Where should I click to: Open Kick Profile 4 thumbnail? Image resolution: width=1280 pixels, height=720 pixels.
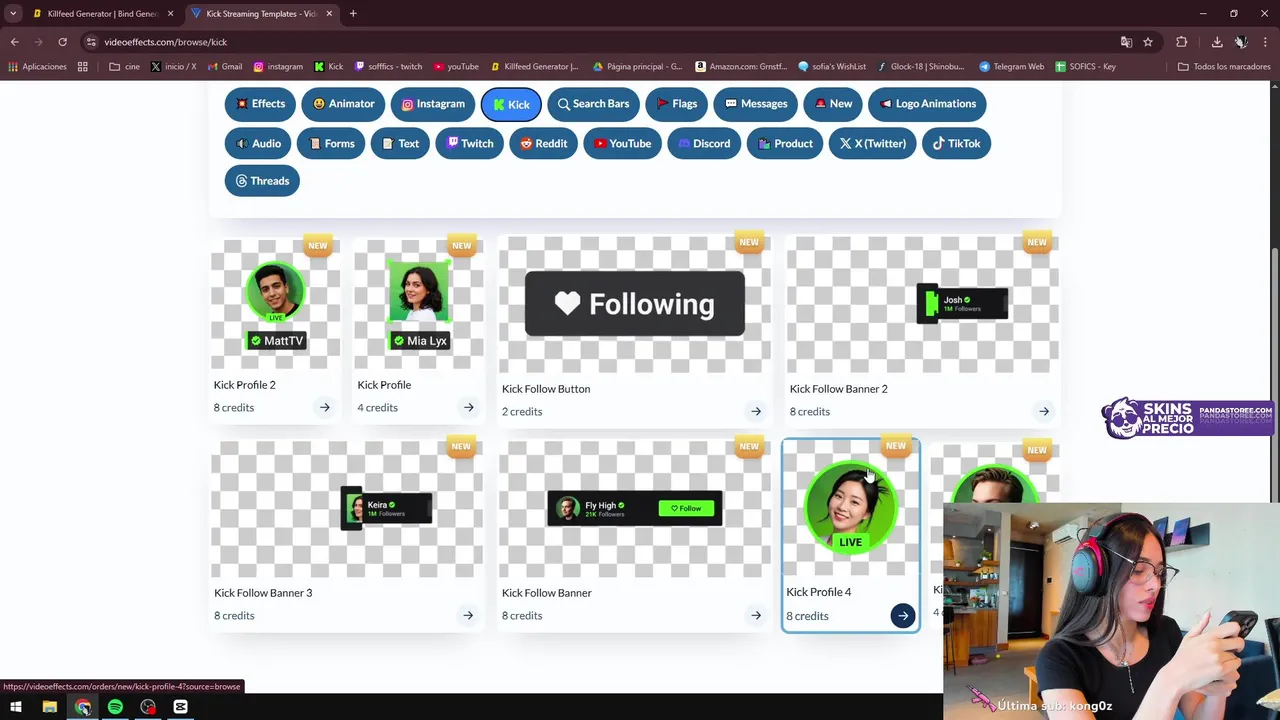pyautogui.click(x=850, y=509)
